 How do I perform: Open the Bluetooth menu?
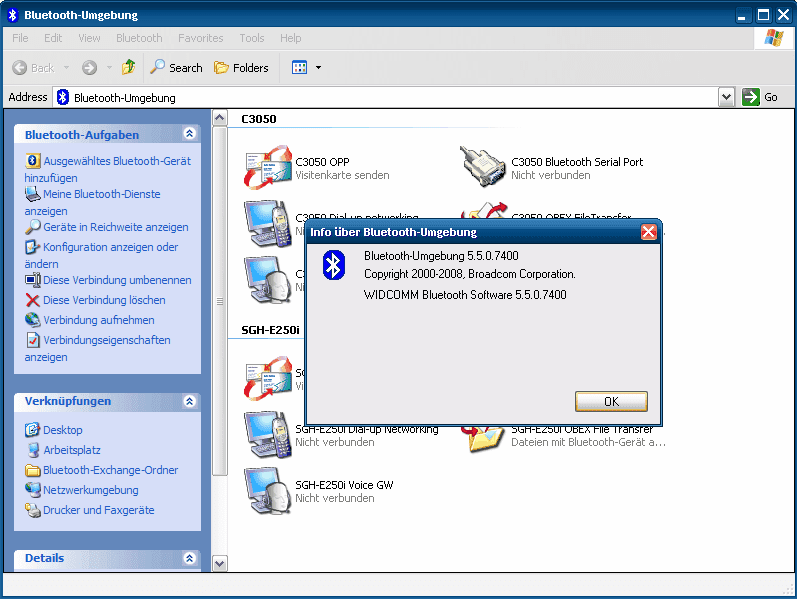[139, 38]
